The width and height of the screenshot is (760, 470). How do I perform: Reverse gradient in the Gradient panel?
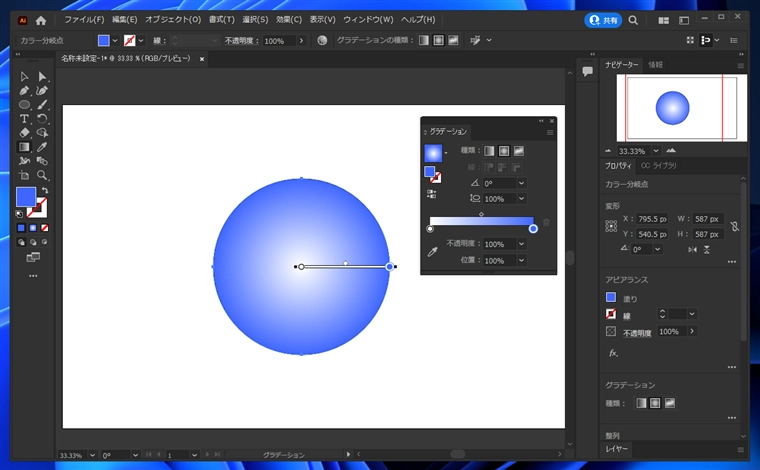pyautogui.click(x=431, y=194)
